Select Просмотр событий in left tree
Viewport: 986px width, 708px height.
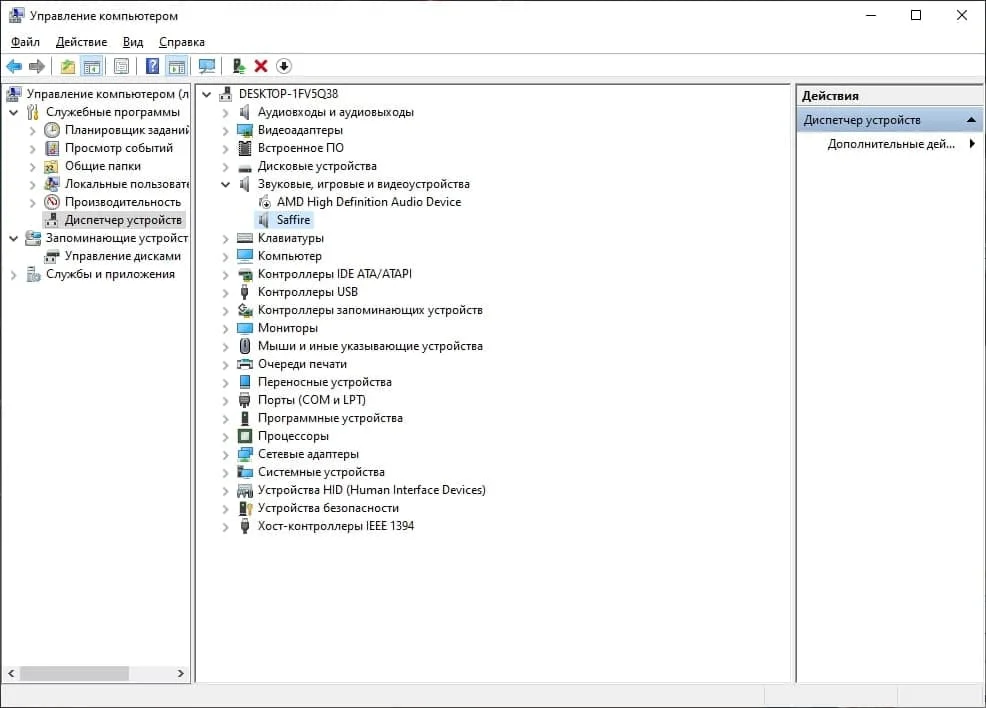(x=119, y=148)
